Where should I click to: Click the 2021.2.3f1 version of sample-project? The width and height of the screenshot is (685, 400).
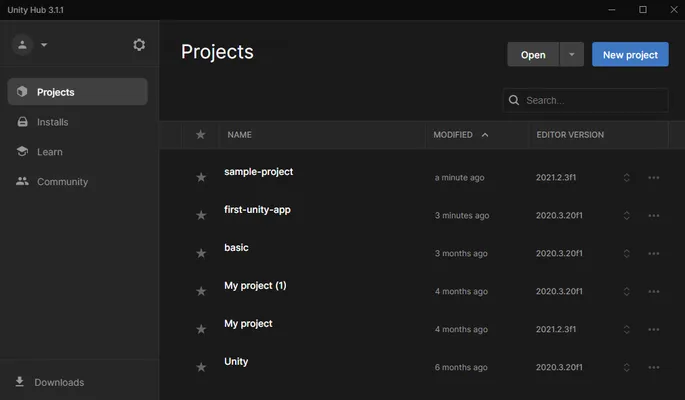pyautogui.click(x=556, y=177)
